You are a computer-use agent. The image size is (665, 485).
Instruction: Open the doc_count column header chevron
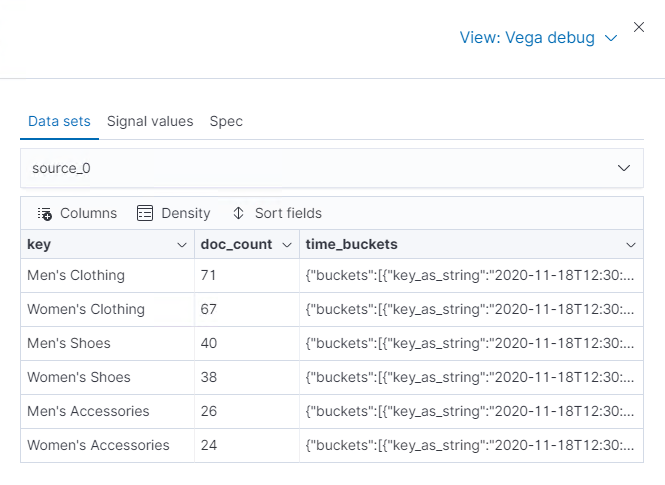(x=286, y=245)
